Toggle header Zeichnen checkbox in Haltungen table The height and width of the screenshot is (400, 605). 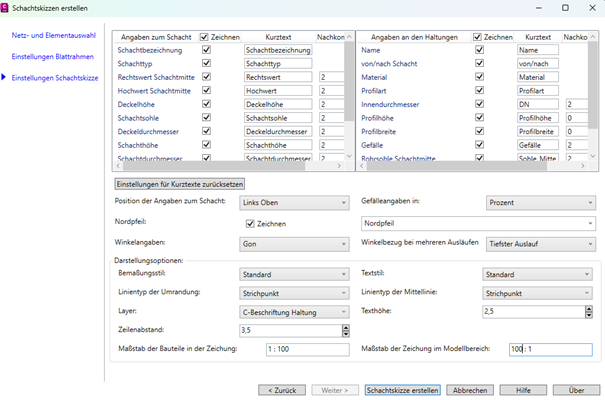(x=477, y=36)
